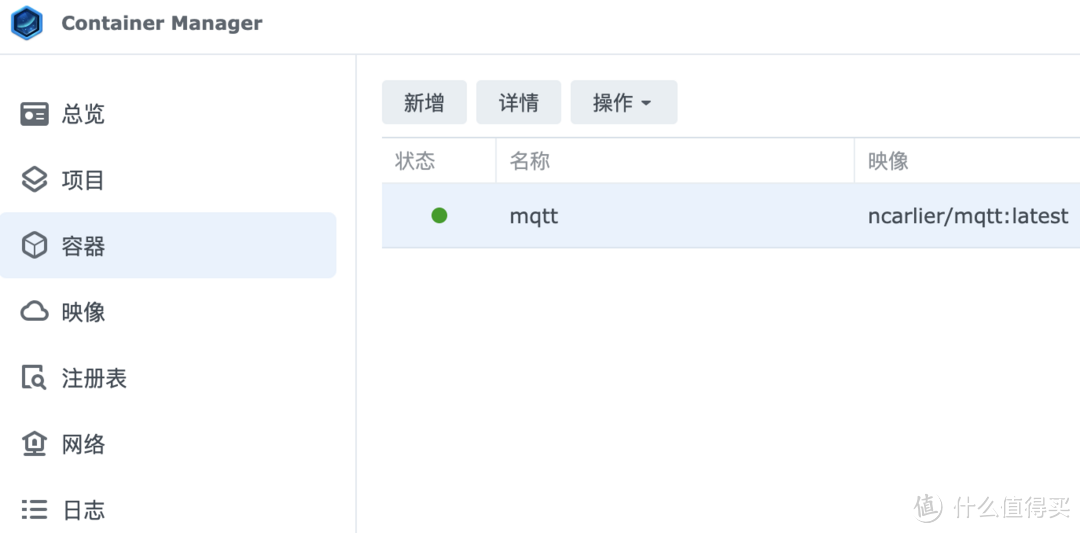Click the 注册表 search-document icon

click(x=35, y=378)
